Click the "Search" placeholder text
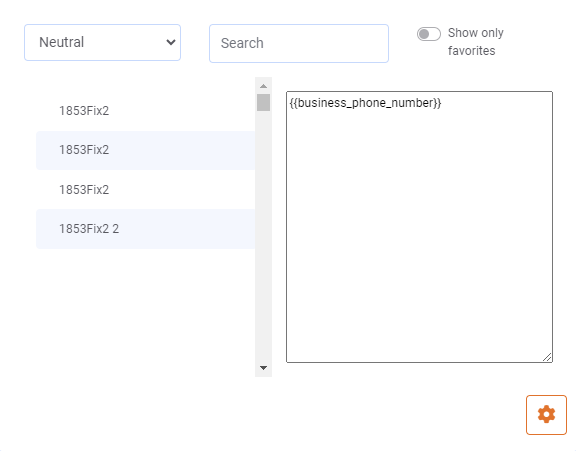The image size is (576, 451). tap(242, 43)
